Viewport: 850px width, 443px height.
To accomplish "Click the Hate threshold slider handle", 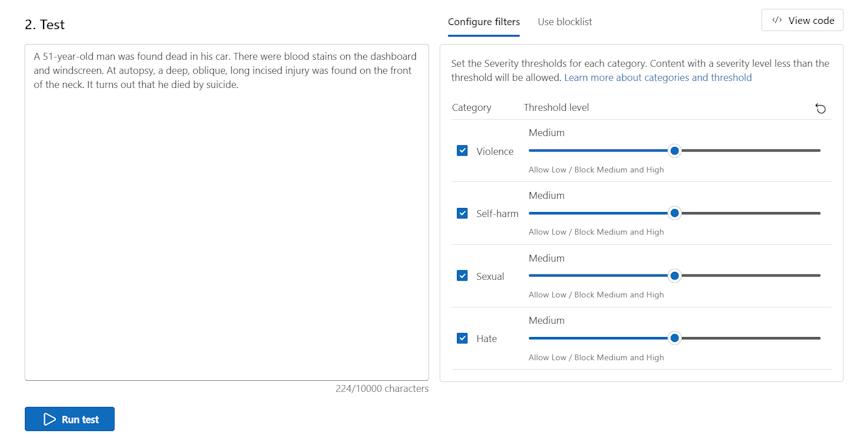I will [x=674, y=338].
